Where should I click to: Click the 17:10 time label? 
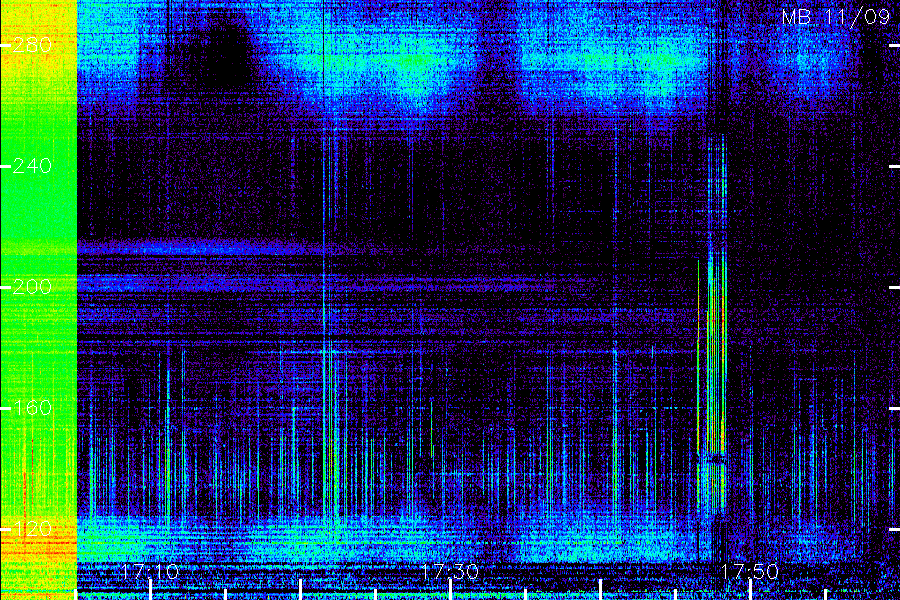coord(150,571)
